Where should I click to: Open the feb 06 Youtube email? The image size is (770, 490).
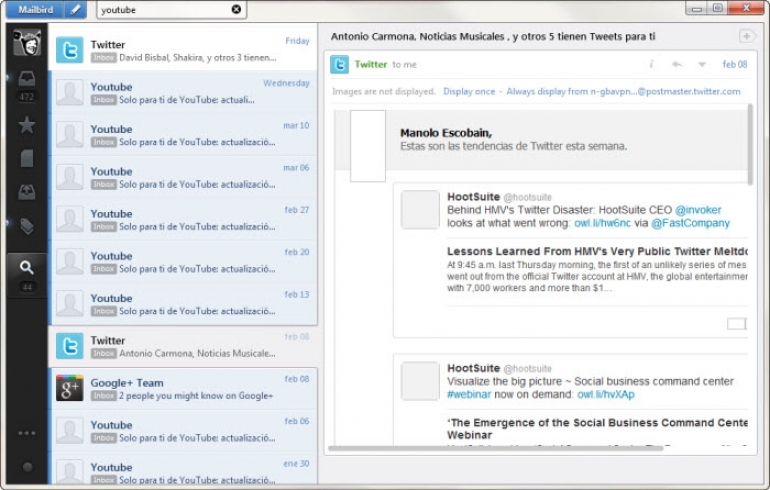pos(183,431)
